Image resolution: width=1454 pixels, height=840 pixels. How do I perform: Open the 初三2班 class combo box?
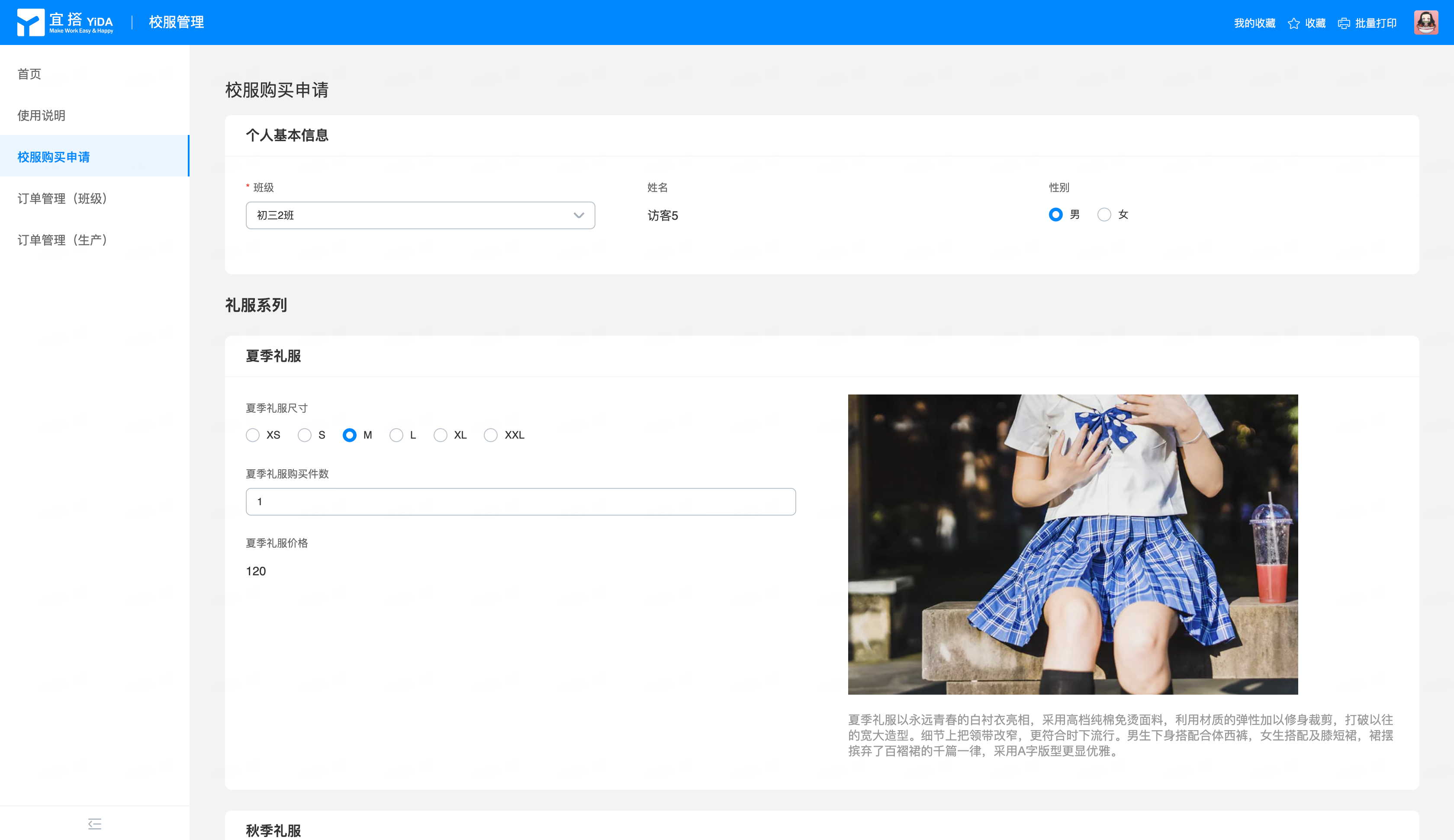(x=404, y=215)
